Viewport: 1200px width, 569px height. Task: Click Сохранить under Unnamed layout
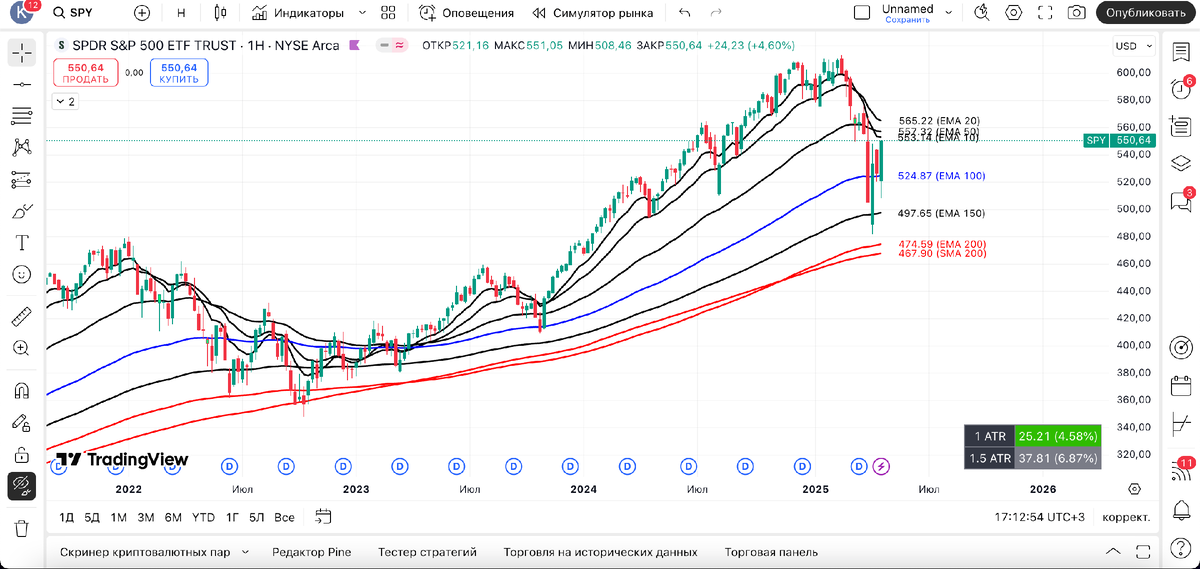pyautogui.click(x=907, y=19)
